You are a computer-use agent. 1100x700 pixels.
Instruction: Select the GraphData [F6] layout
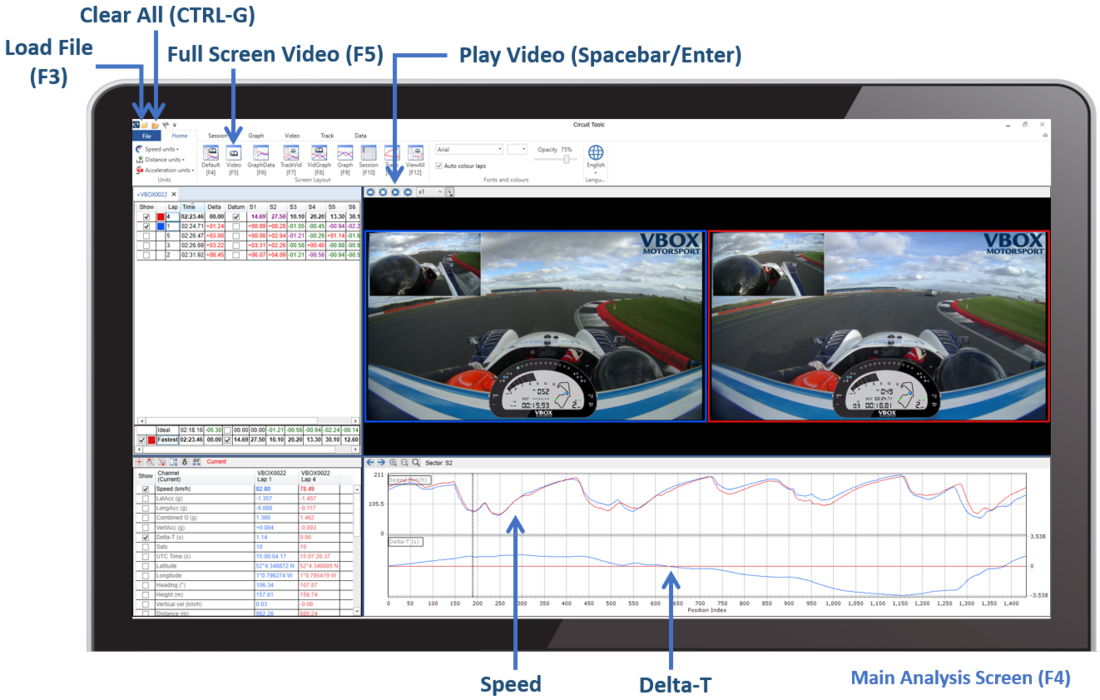click(261, 160)
